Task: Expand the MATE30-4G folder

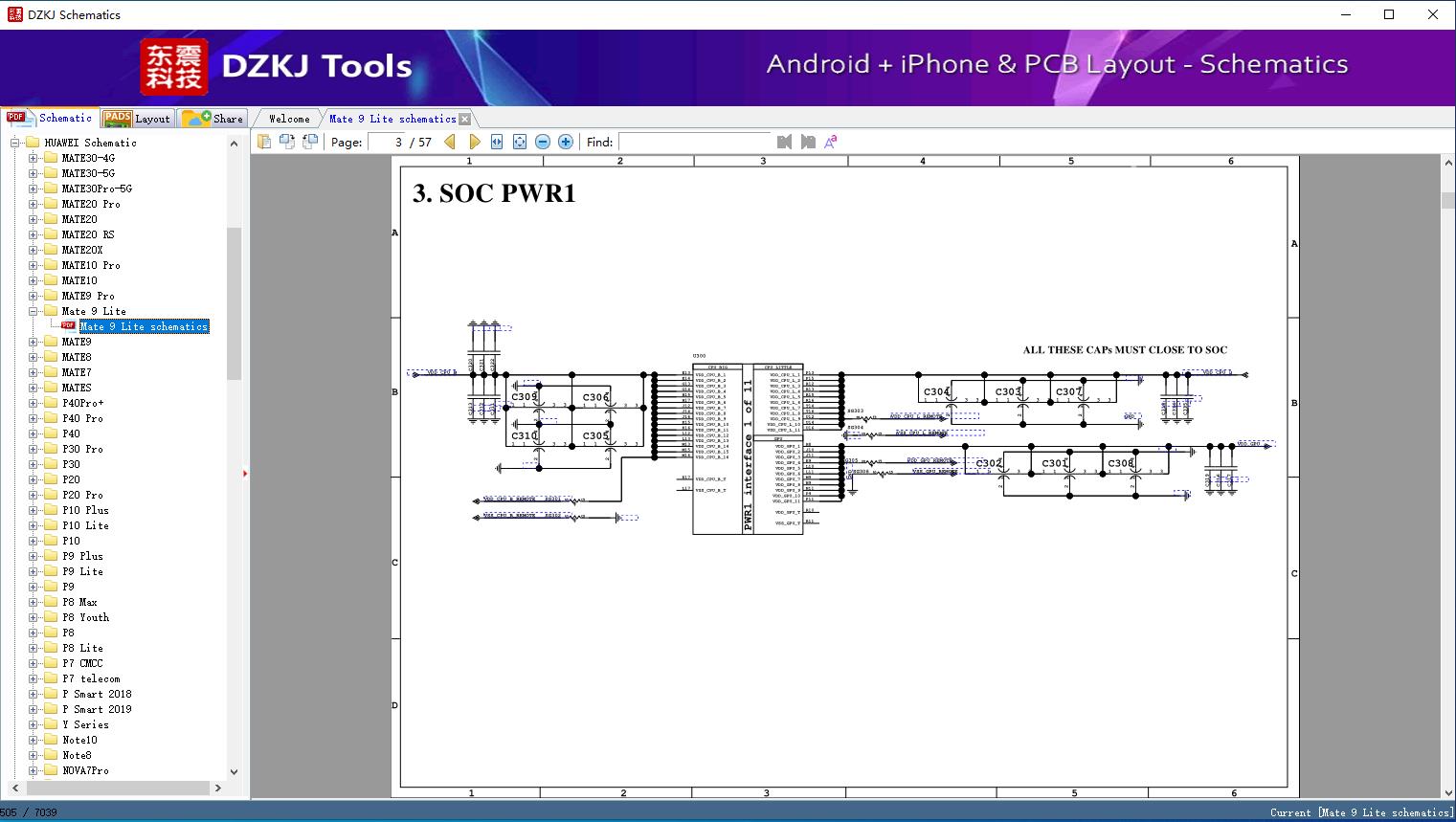Action: [x=33, y=158]
